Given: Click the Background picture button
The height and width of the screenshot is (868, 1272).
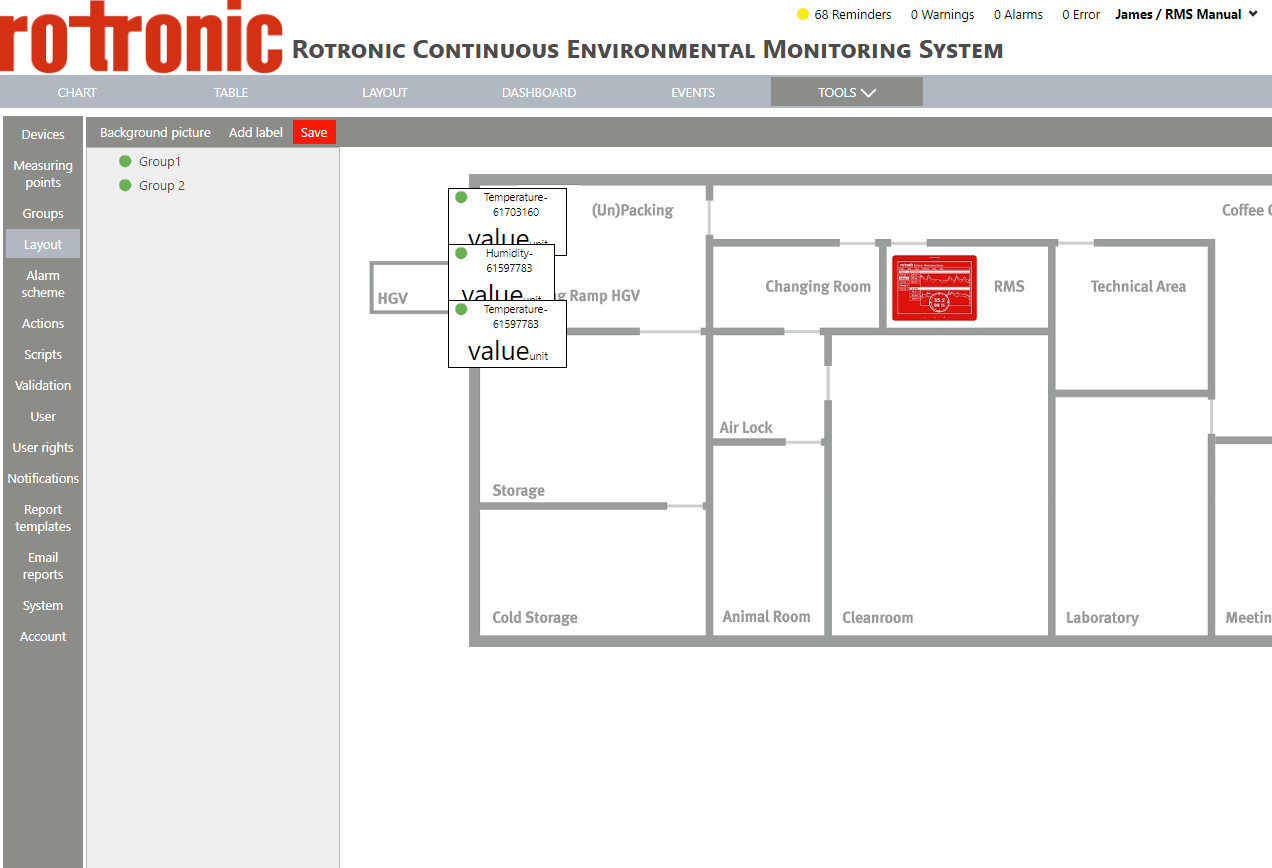Looking at the screenshot, I should coord(155,132).
